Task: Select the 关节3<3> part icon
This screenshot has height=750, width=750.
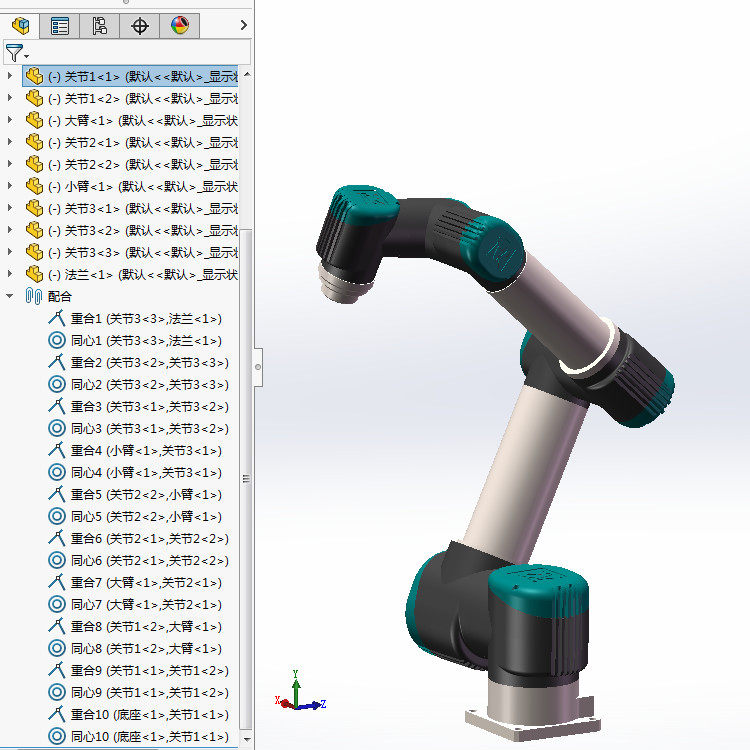Action: (34, 252)
